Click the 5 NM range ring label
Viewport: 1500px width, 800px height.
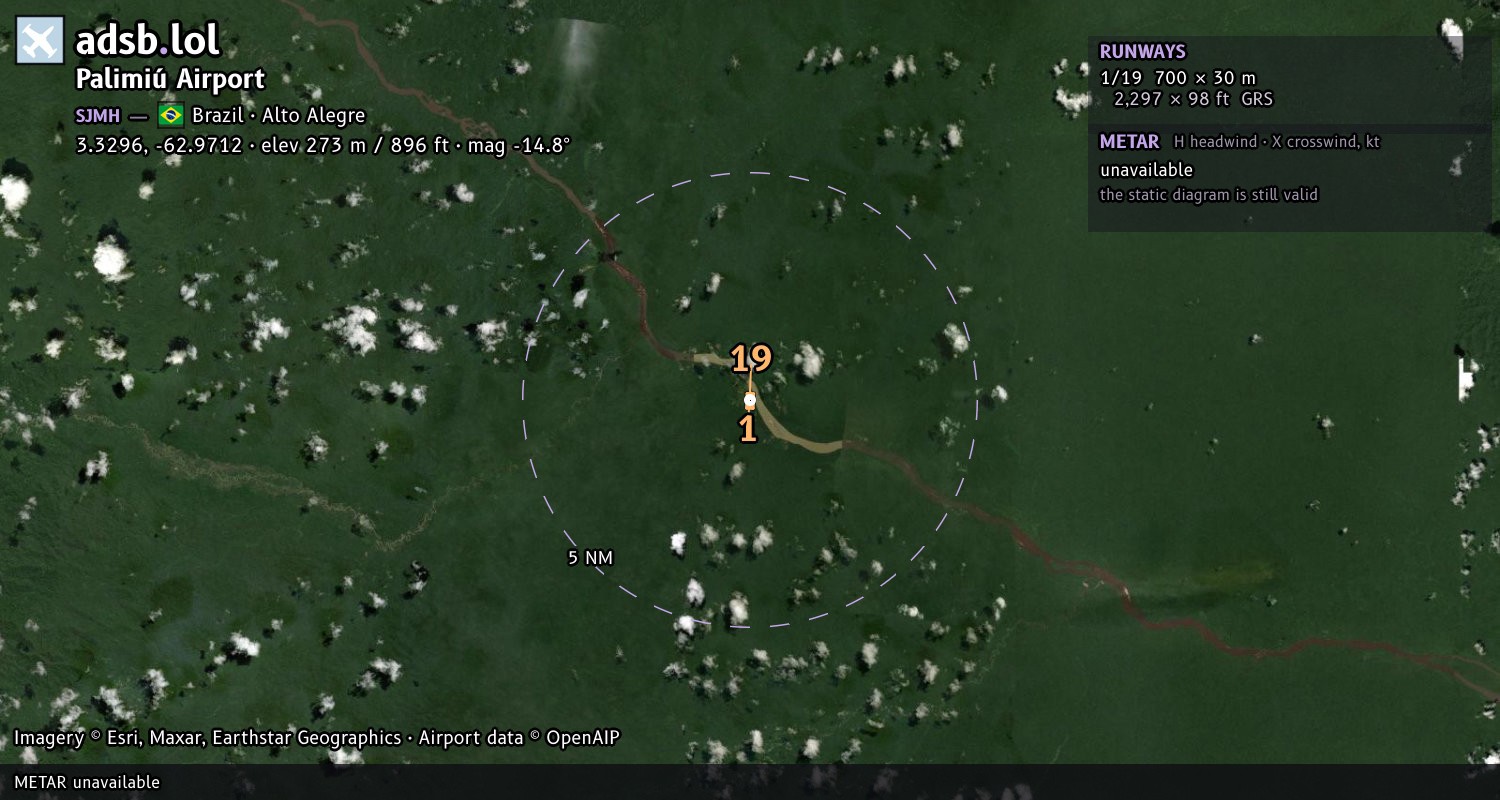pos(590,558)
